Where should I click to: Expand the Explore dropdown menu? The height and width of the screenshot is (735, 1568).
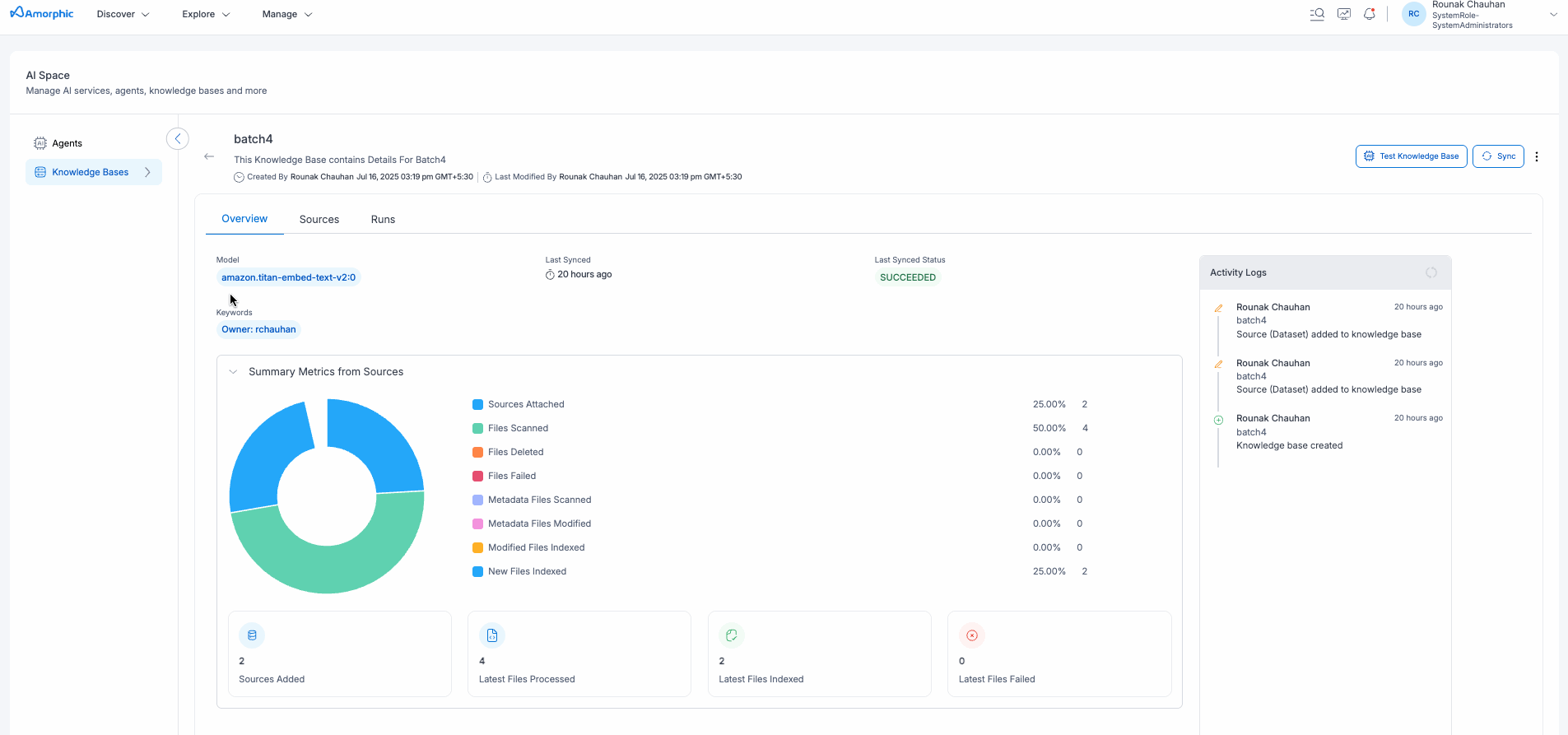tap(206, 14)
